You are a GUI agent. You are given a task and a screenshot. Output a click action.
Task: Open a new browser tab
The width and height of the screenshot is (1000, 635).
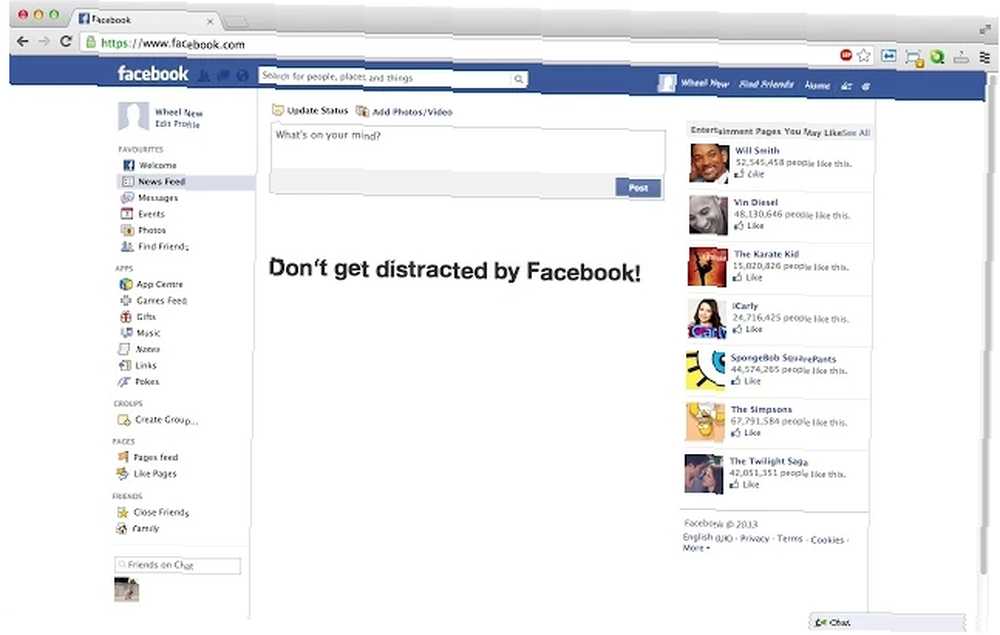(237, 23)
